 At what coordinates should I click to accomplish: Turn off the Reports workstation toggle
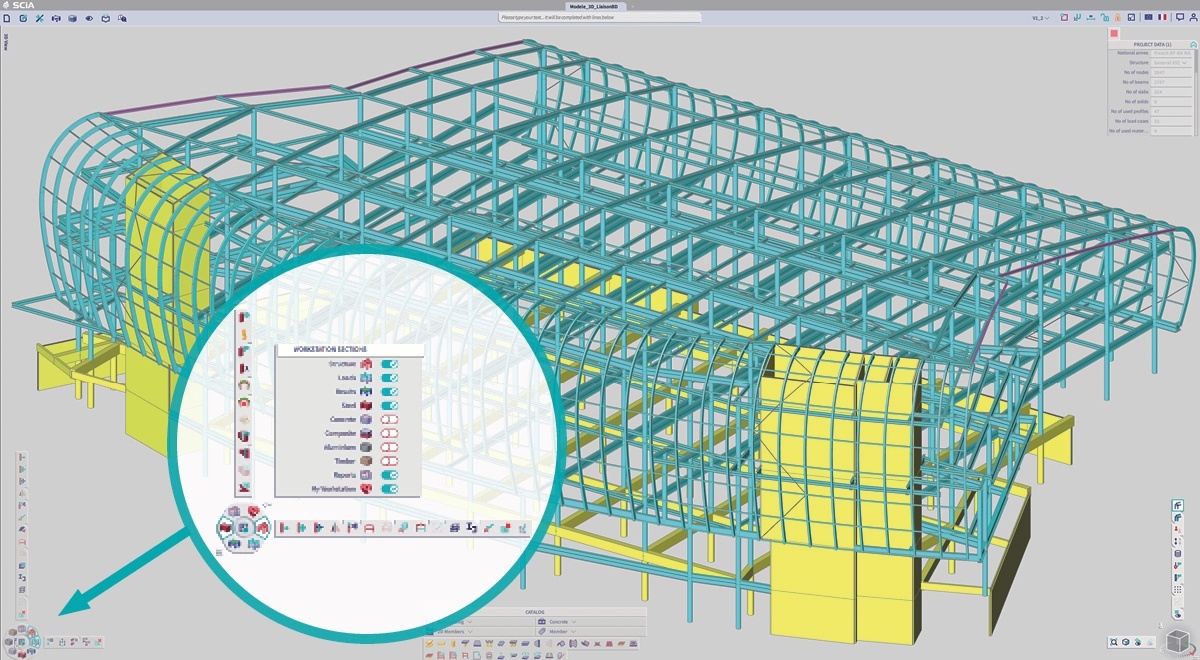tap(389, 475)
